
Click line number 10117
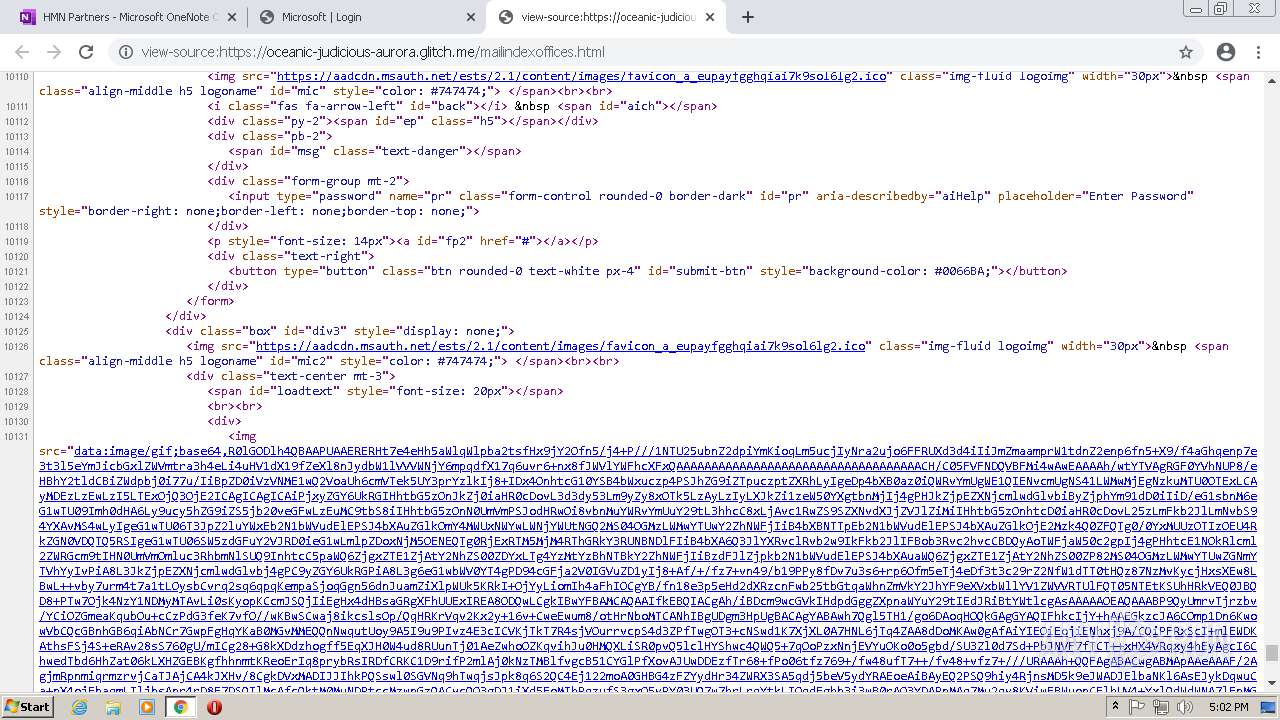(16, 196)
